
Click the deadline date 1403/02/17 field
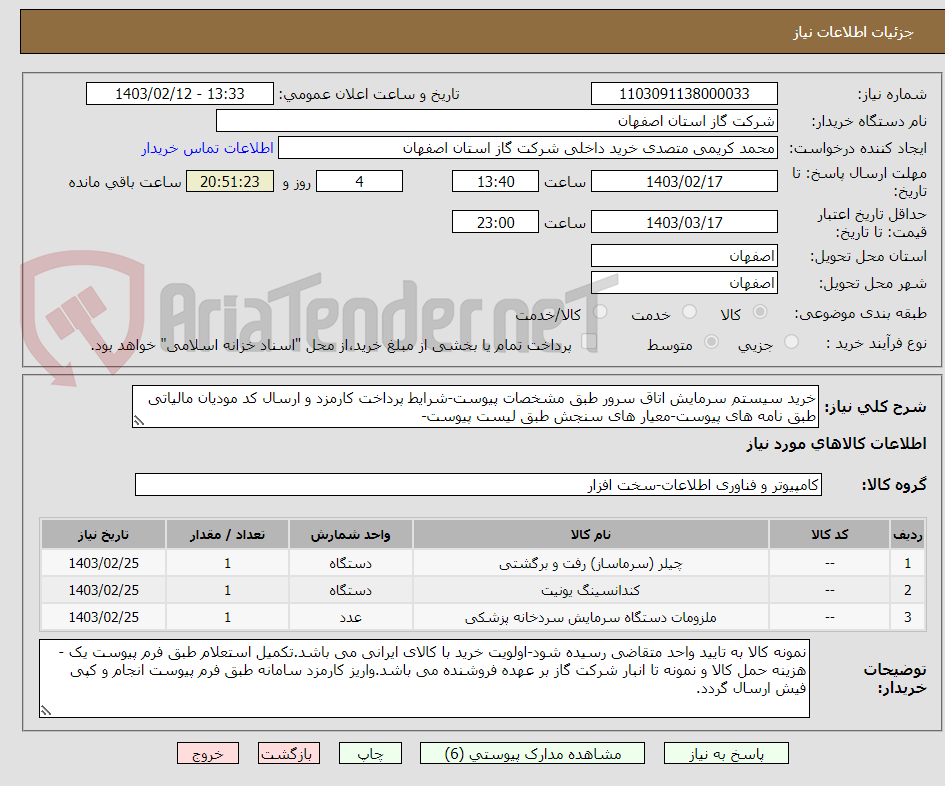[684, 181]
